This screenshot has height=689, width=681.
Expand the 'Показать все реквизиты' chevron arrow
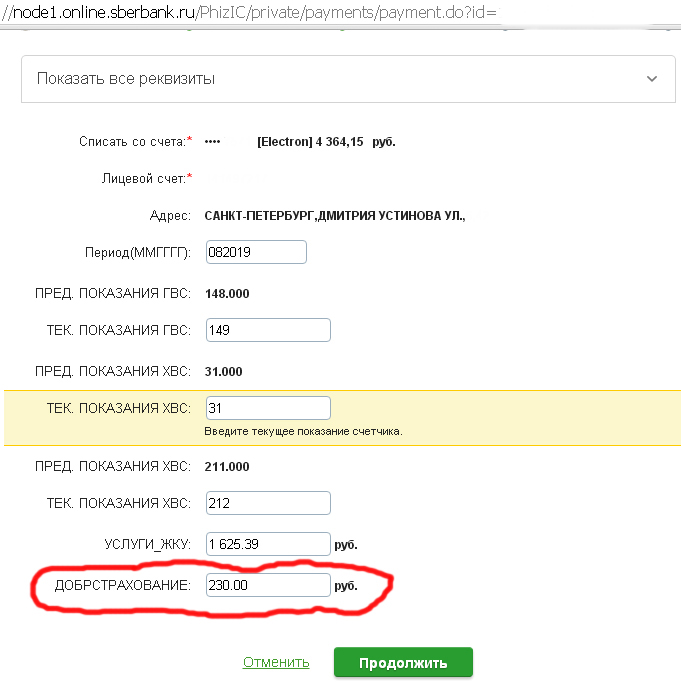point(652,78)
